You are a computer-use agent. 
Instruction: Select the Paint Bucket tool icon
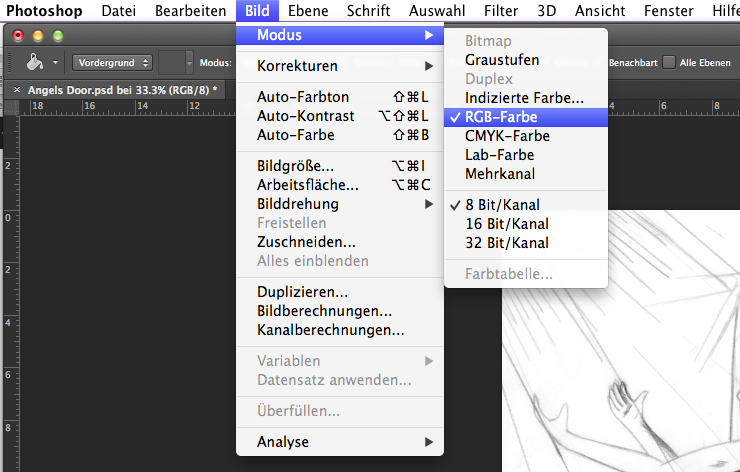click(x=34, y=62)
